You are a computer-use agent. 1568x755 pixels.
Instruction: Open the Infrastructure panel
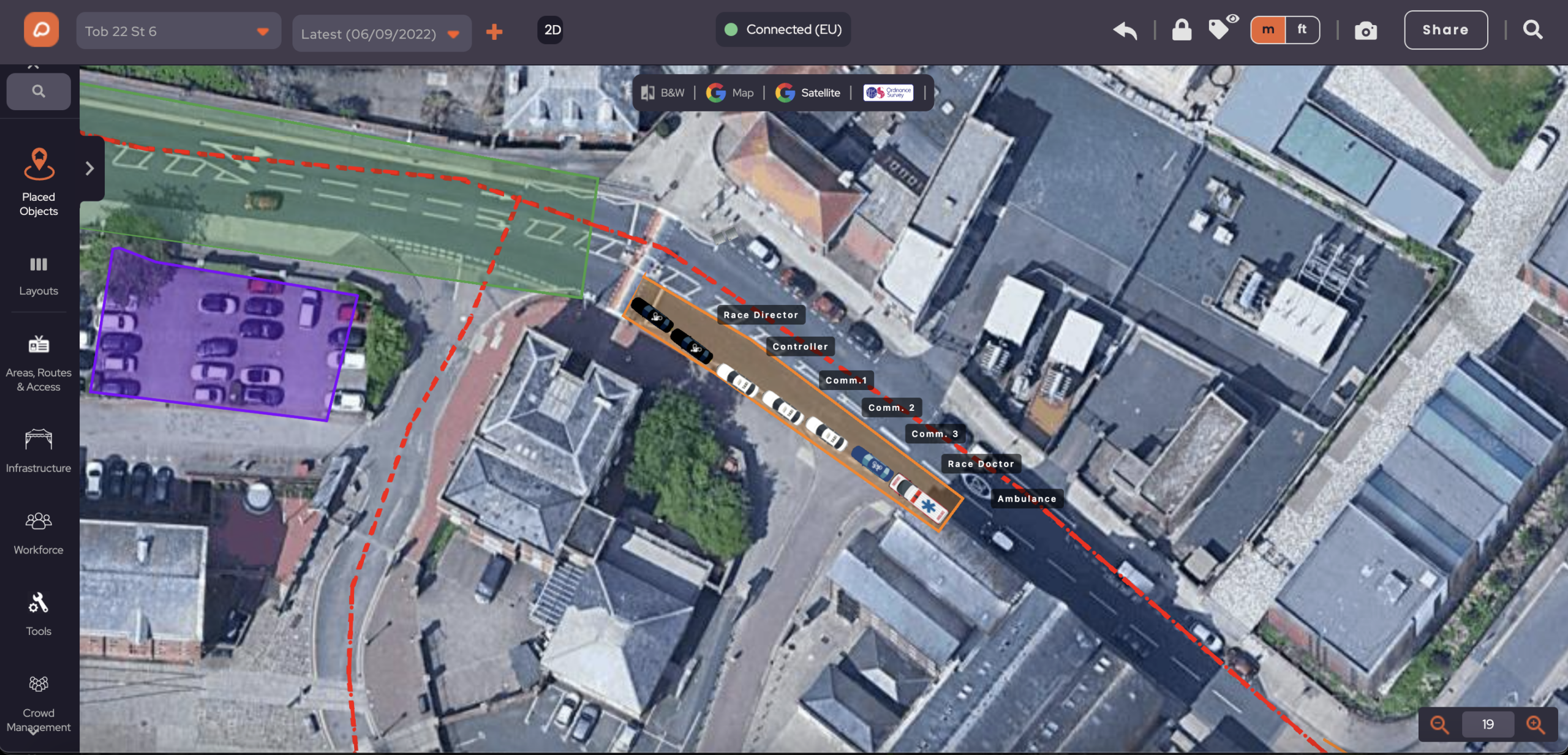[39, 452]
